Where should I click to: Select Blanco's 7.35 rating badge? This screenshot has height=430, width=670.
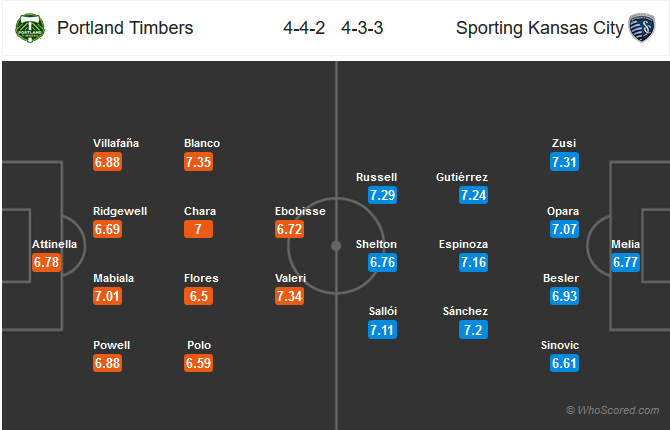198,162
